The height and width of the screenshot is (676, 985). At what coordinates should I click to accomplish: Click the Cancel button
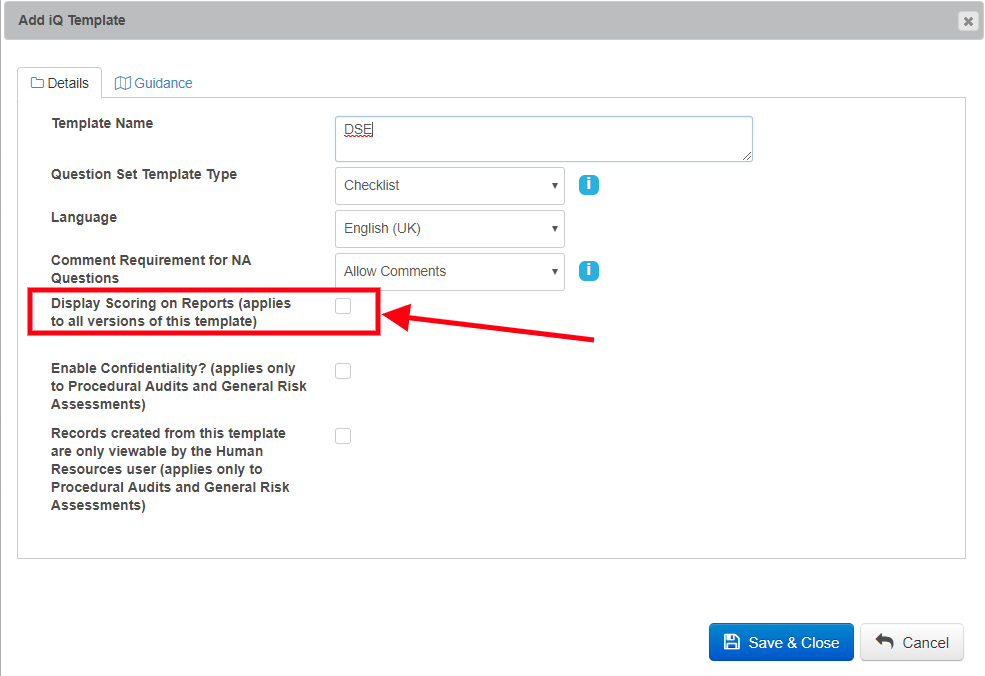pos(911,642)
